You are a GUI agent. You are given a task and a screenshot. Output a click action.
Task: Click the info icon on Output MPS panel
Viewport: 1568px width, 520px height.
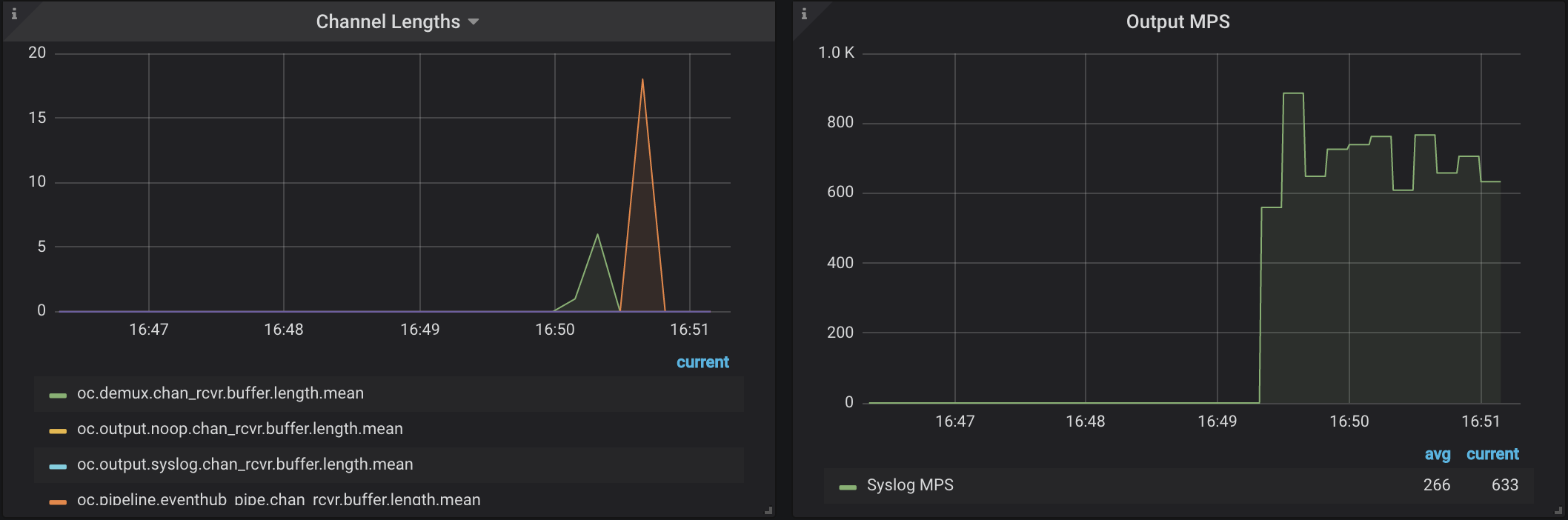coord(803,13)
